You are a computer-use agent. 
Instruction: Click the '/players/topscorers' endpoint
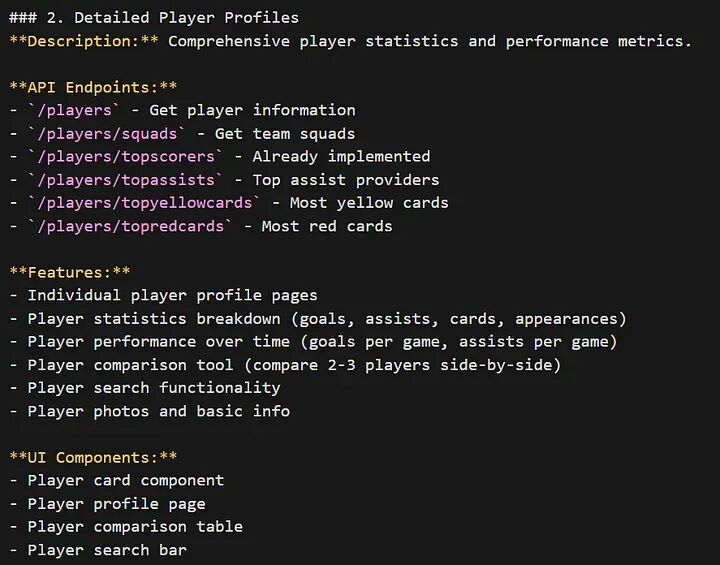[126, 157]
